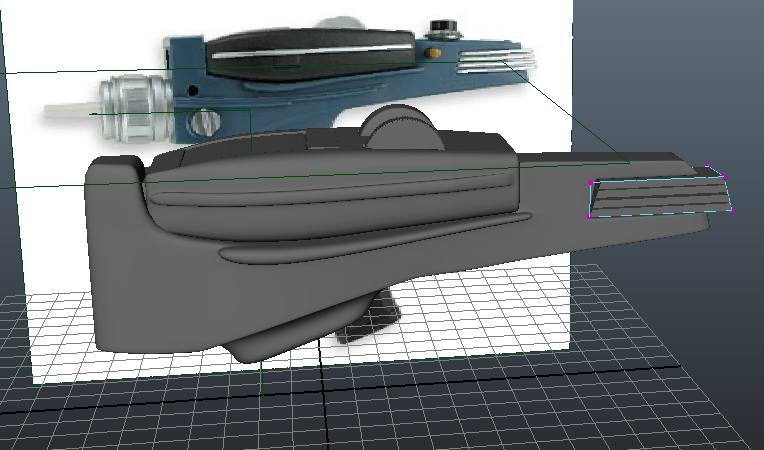The width and height of the screenshot is (764, 450).
Task: Click the silver nozzle in the reference image
Action: [135, 110]
